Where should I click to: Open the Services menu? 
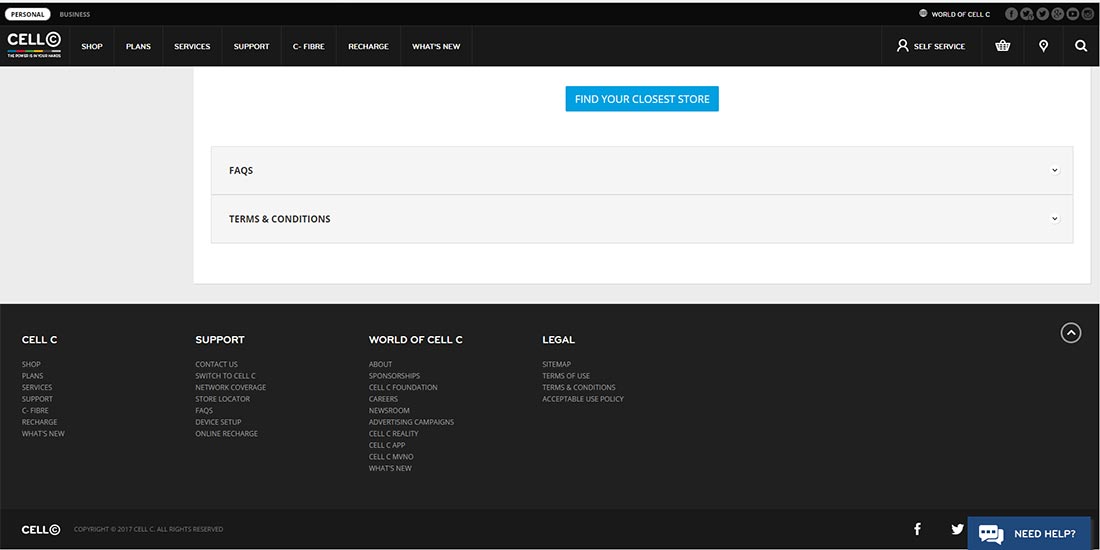(x=192, y=46)
